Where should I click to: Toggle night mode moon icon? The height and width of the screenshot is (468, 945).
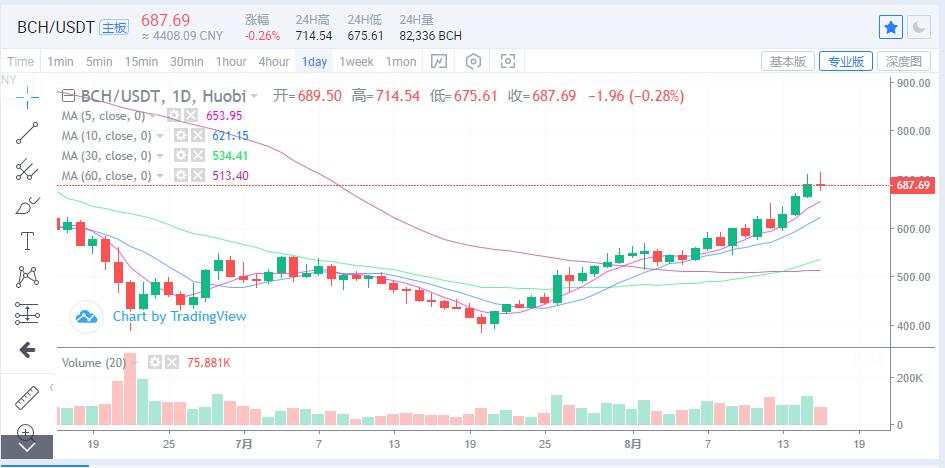tap(919, 27)
